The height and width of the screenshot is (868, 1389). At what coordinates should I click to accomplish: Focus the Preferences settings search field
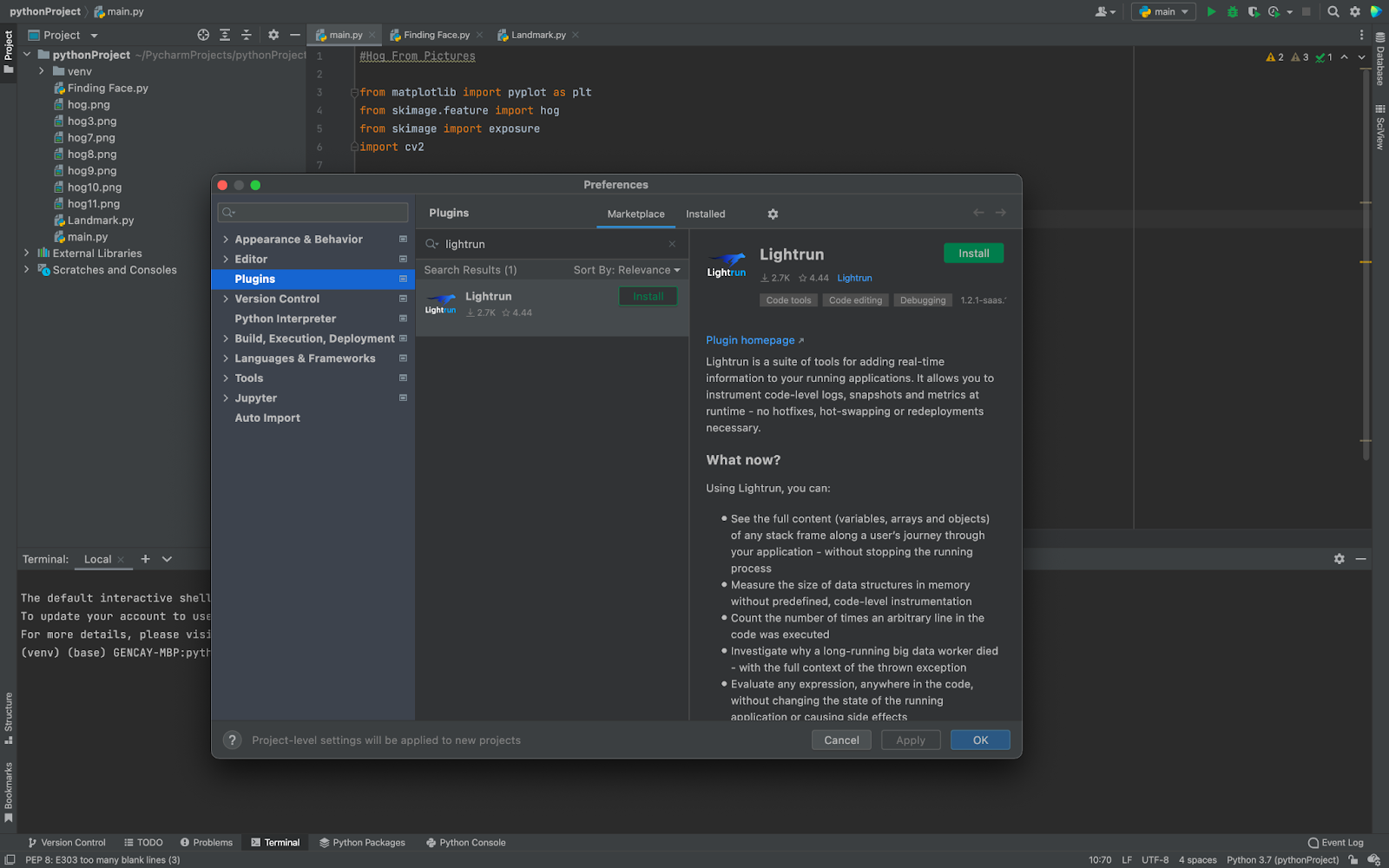(x=313, y=213)
